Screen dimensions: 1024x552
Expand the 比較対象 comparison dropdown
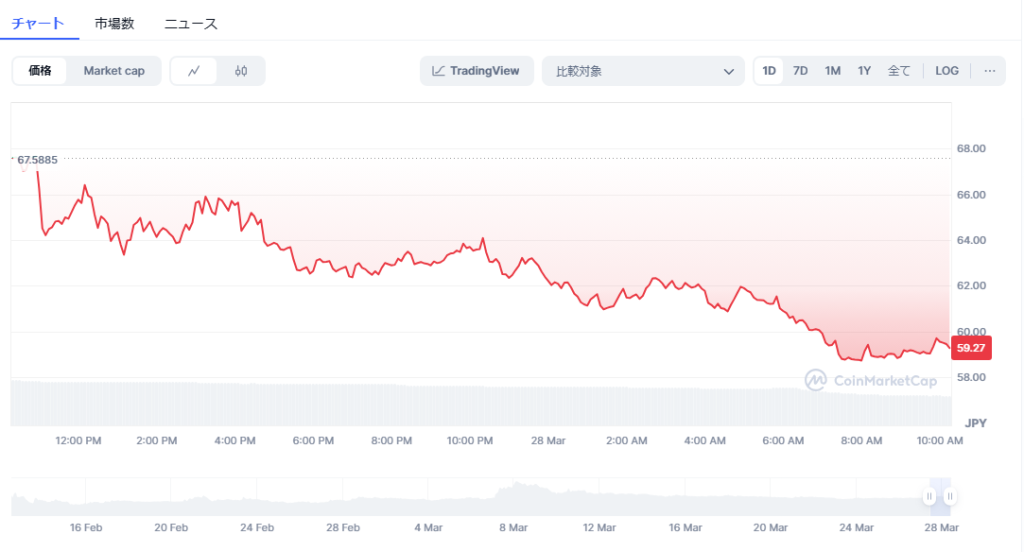coord(644,71)
